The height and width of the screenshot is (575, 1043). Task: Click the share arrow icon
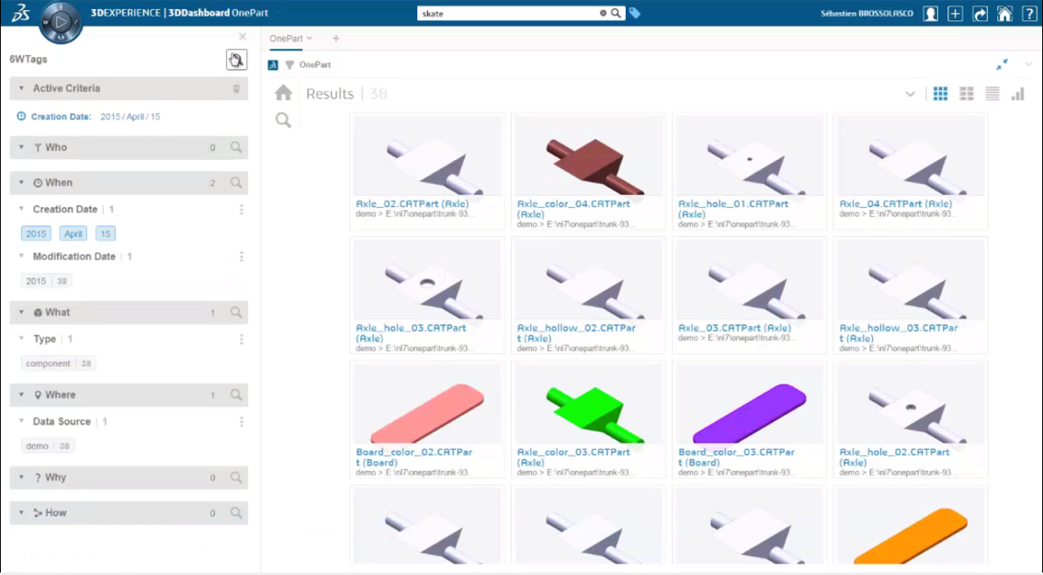click(x=980, y=13)
